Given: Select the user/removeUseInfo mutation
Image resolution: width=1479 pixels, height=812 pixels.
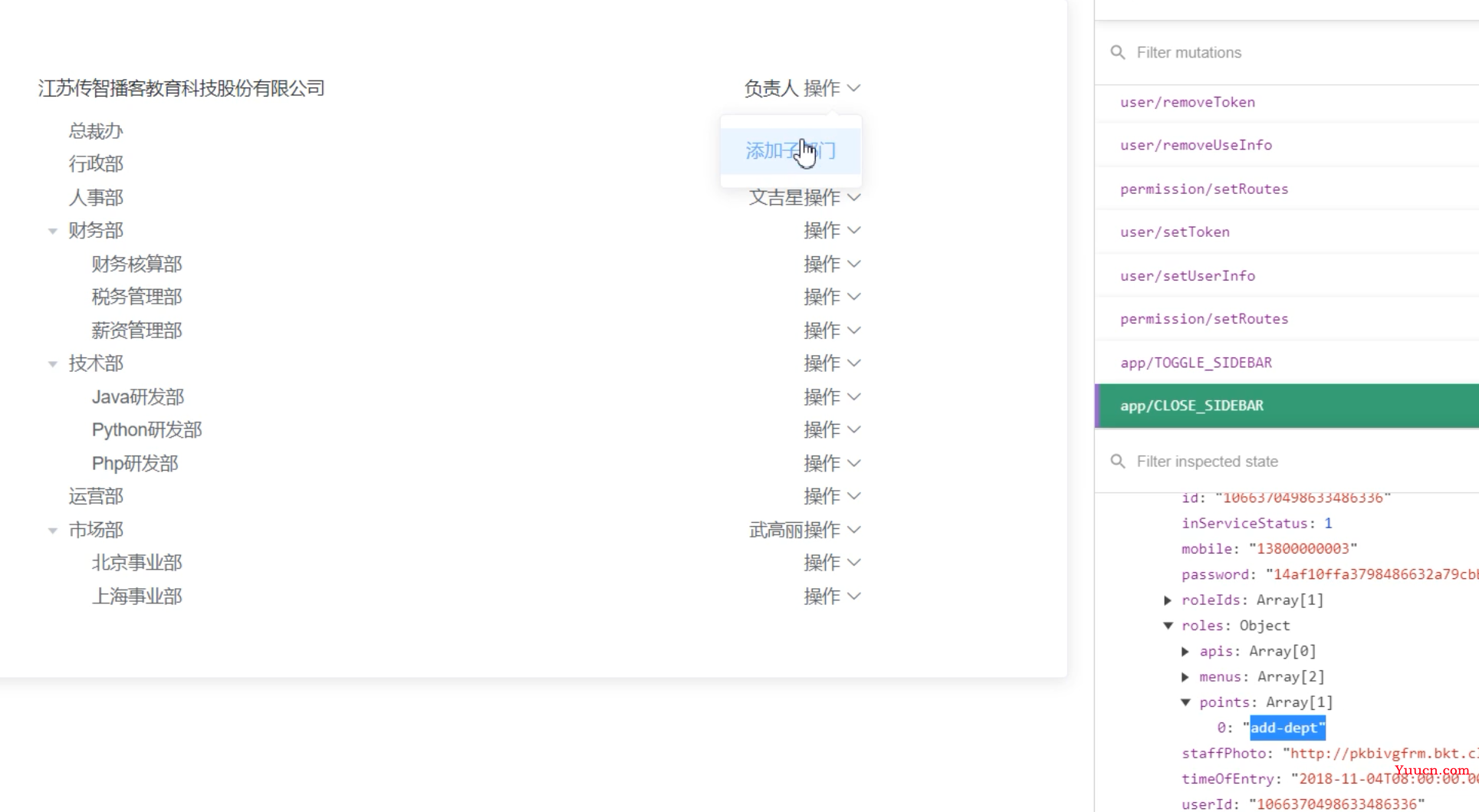Looking at the screenshot, I should pyautogui.click(x=1287, y=145).
